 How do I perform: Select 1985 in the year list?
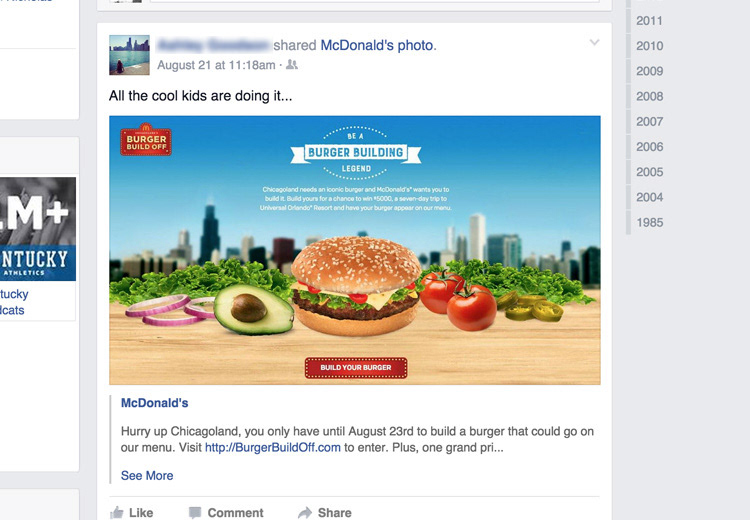click(x=649, y=222)
